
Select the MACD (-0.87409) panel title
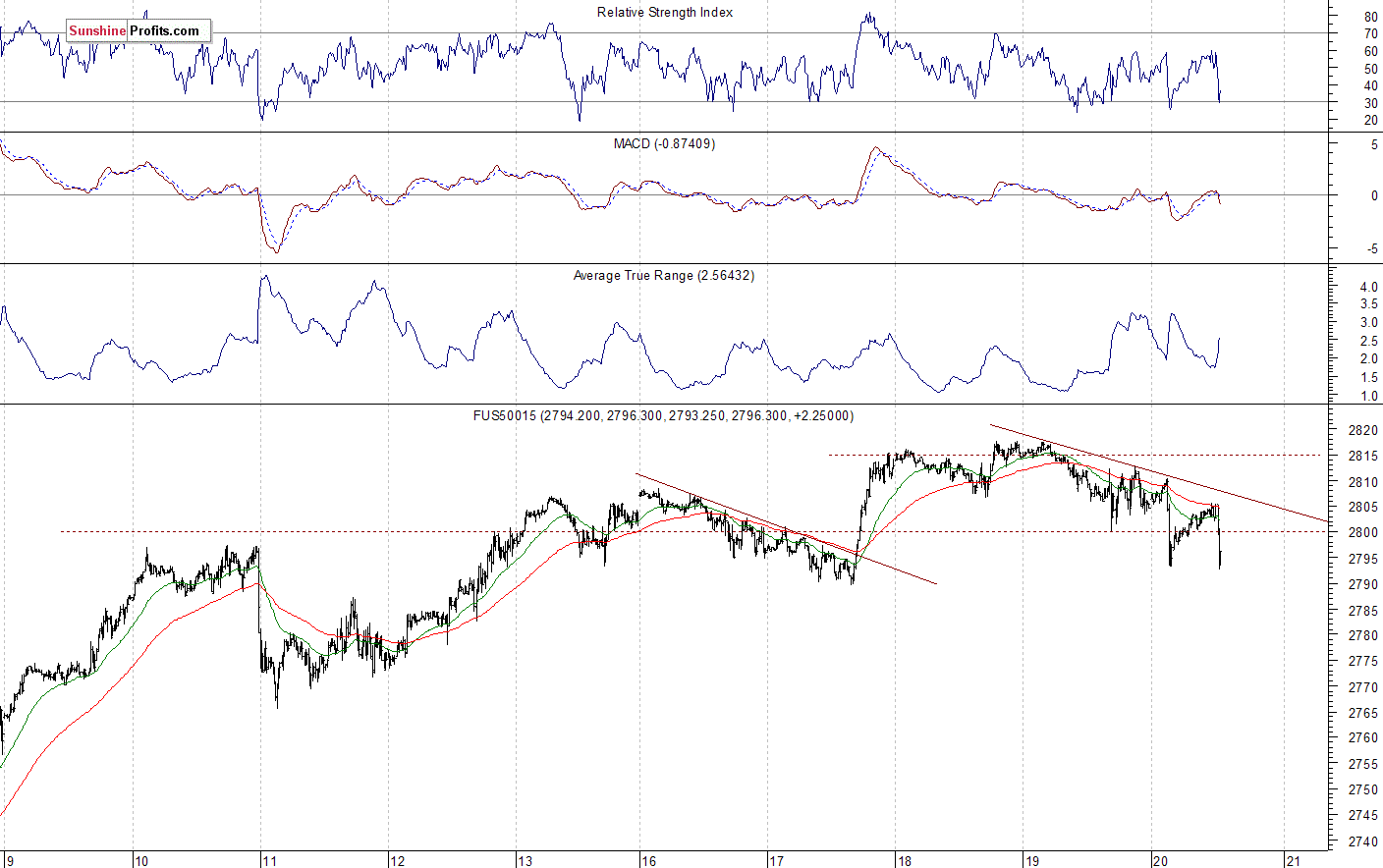click(665, 143)
